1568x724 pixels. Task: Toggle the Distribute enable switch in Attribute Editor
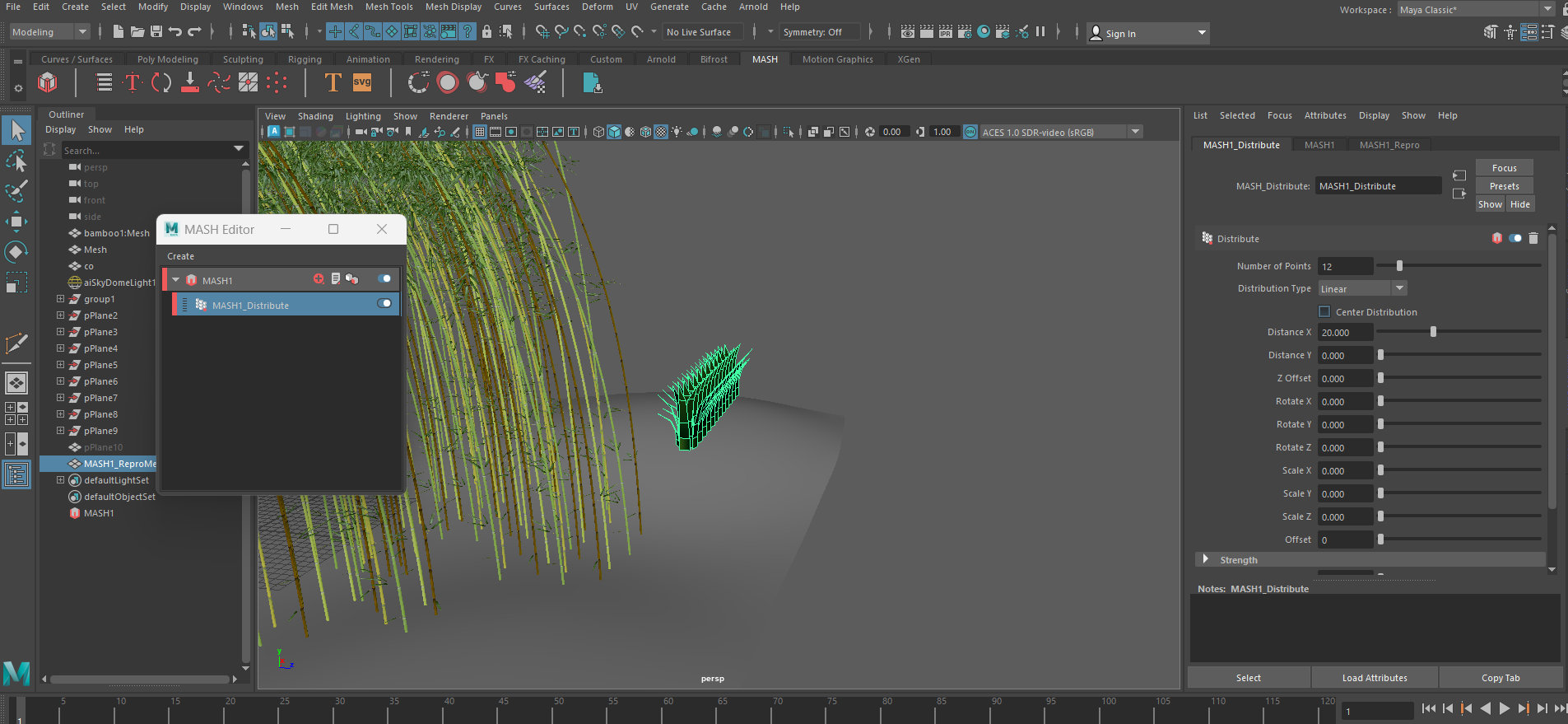click(1515, 238)
